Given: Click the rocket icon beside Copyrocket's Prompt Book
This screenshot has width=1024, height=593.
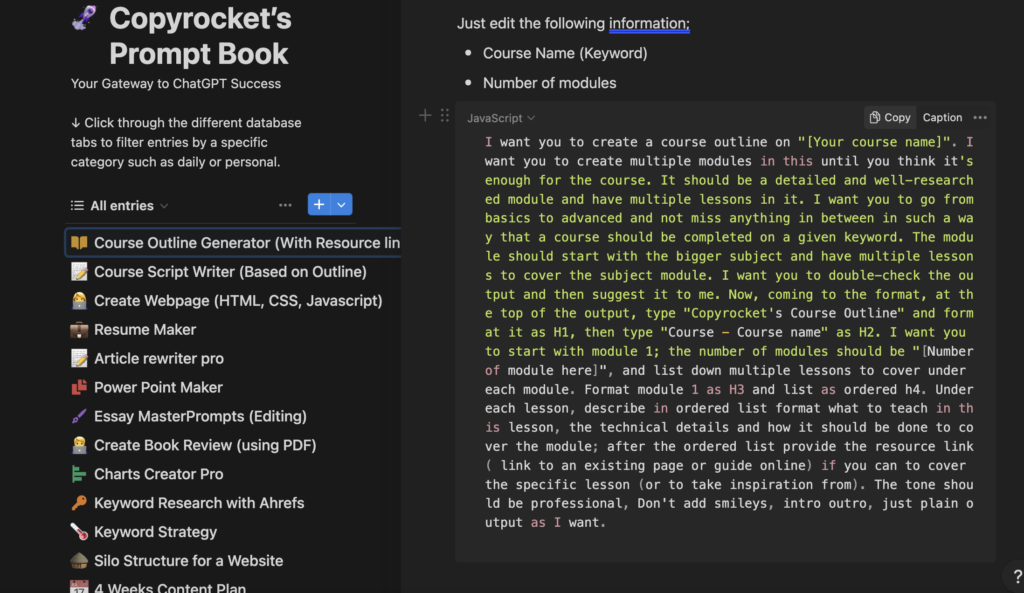Looking at the screenshot, I should tap(84, 18).
